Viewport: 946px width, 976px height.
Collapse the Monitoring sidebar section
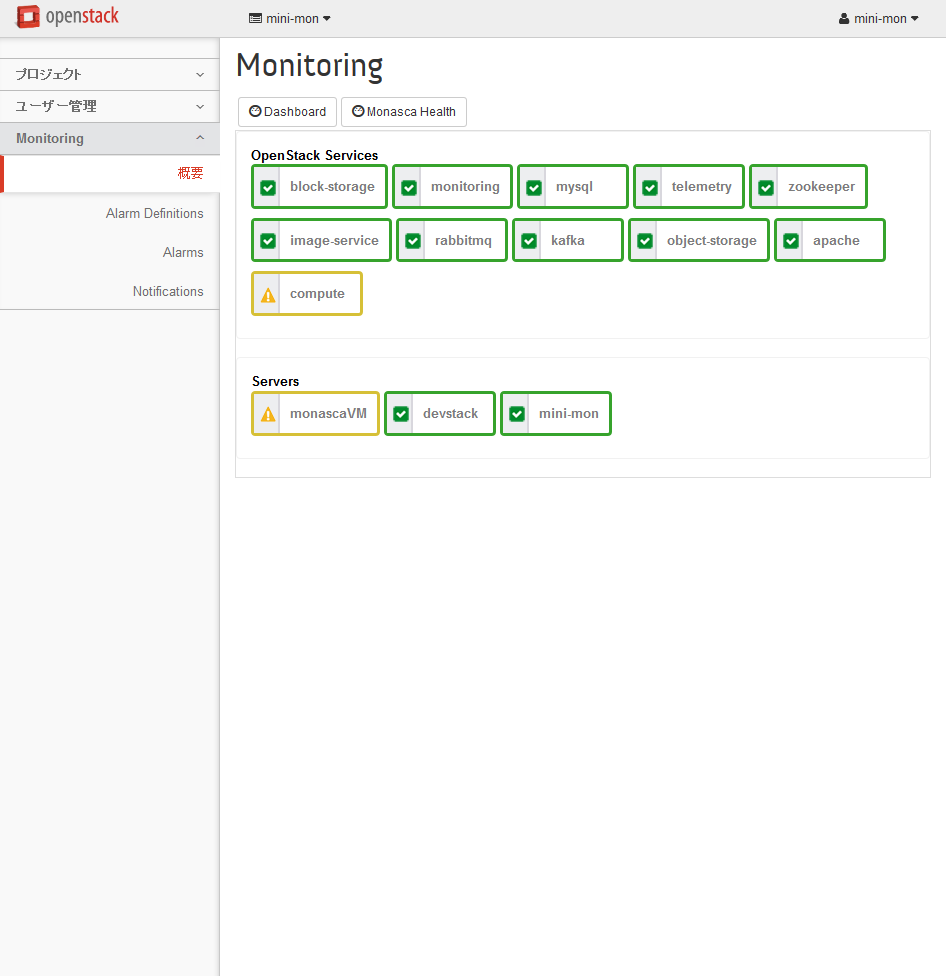tap(110, 138)
